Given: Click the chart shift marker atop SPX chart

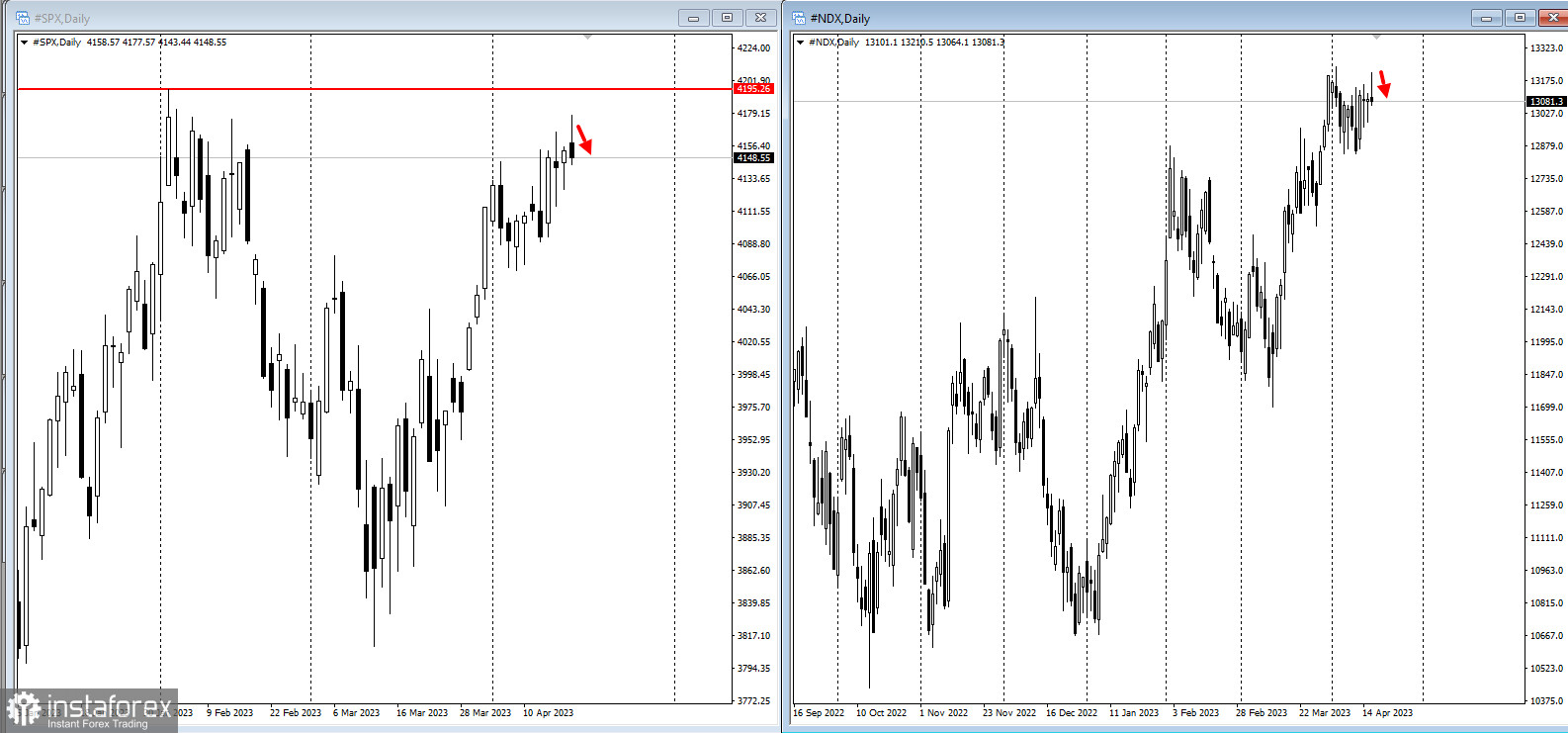Looking at the screenshot, I should (x=588, y=38).
